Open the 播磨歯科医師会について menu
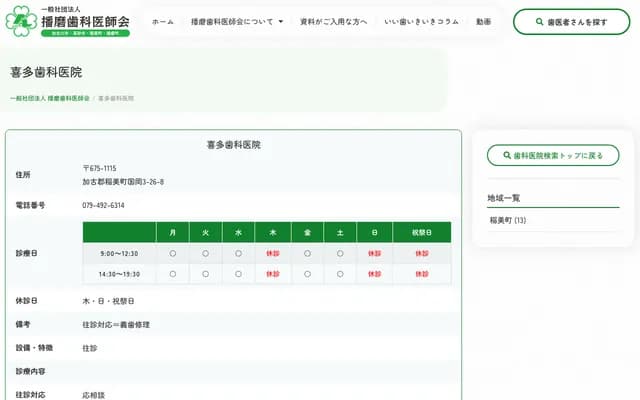Image resolution: width=640 pixels, height=400 pixels. (x=232, y=22)
